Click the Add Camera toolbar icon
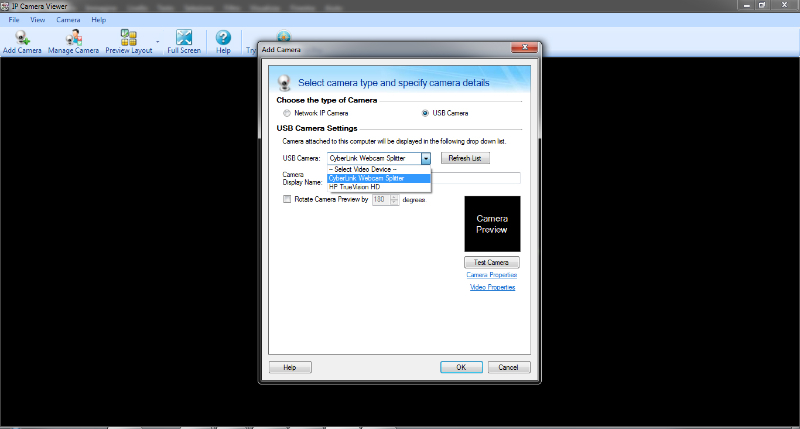The width and height of the screenshot is (800, 429). pos(21,38)
